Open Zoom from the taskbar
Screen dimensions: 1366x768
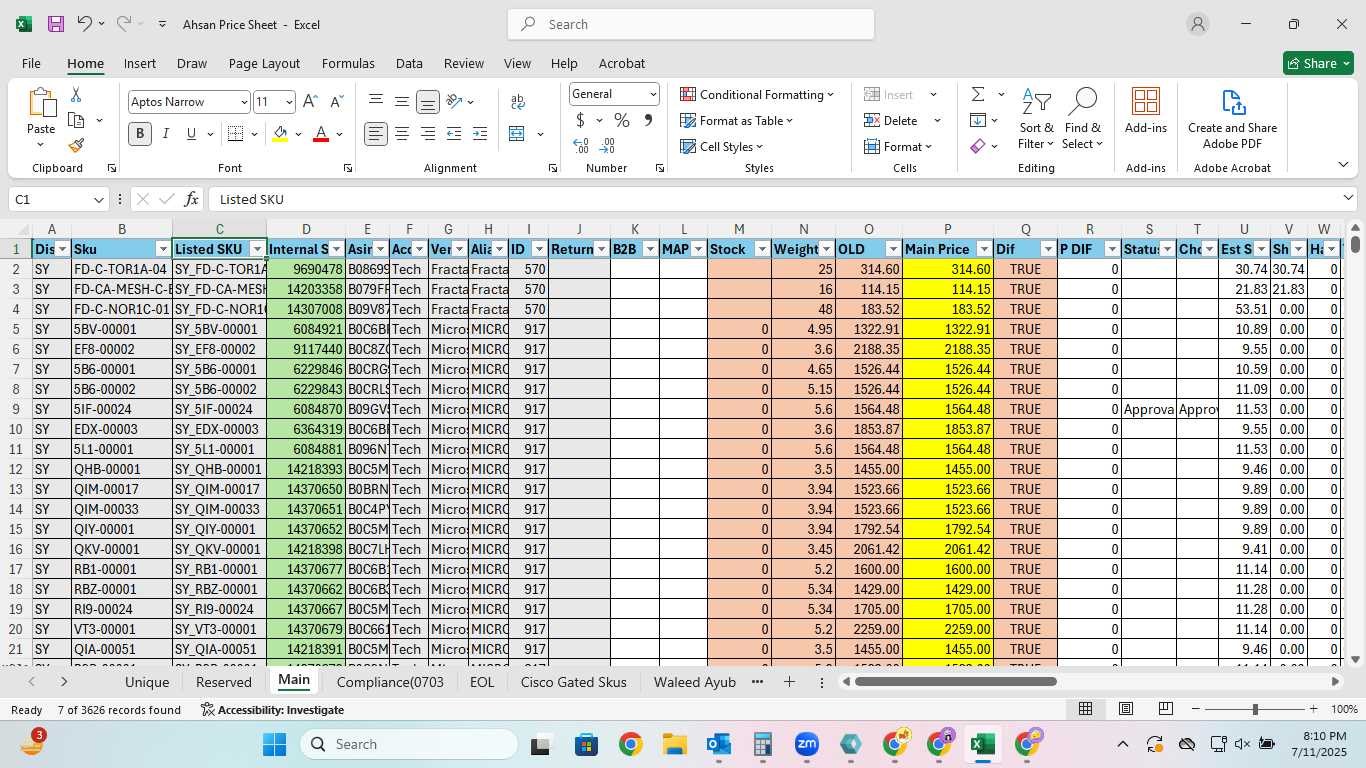[x=806, y=744]
